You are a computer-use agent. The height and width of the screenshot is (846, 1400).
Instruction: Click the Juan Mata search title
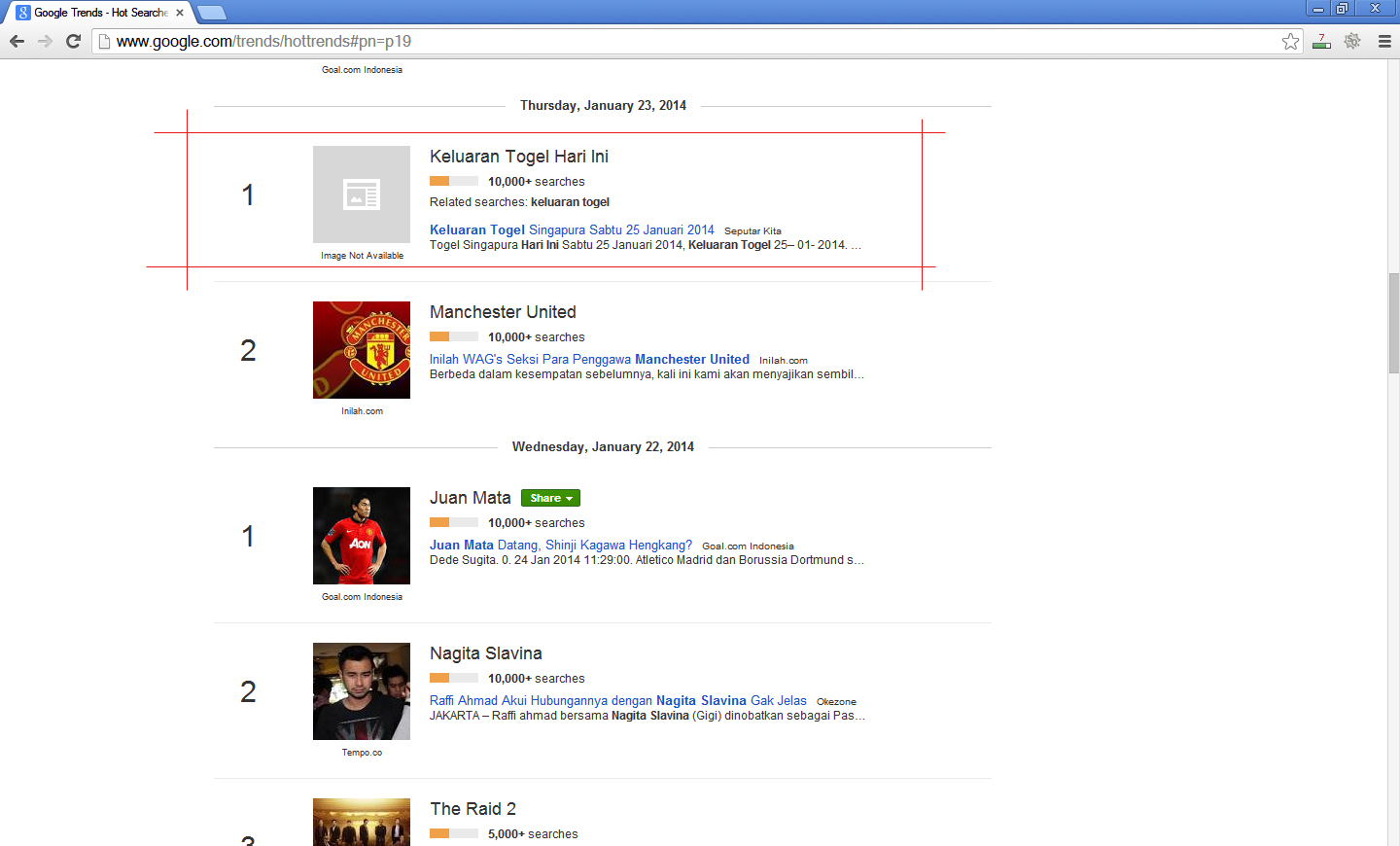471,498
